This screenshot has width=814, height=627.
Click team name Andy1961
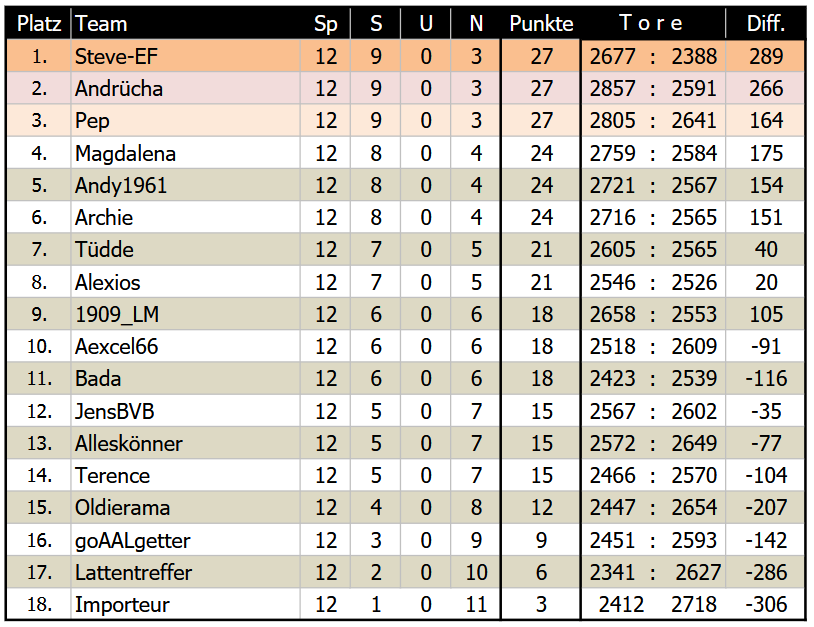coord(121,186)
